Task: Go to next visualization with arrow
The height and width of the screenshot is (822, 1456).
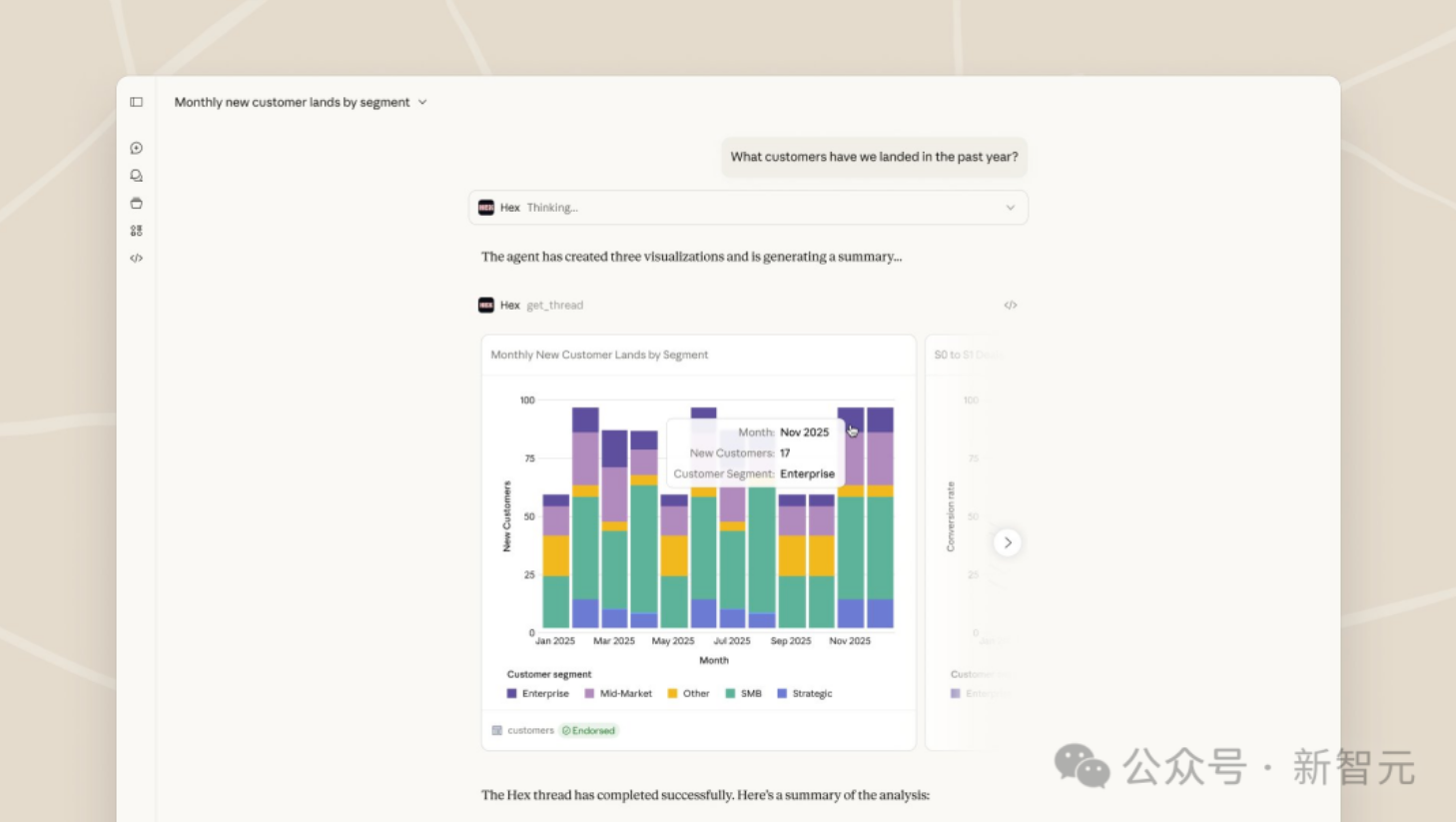Action: pyautogui.click(x=1008, y=542)
